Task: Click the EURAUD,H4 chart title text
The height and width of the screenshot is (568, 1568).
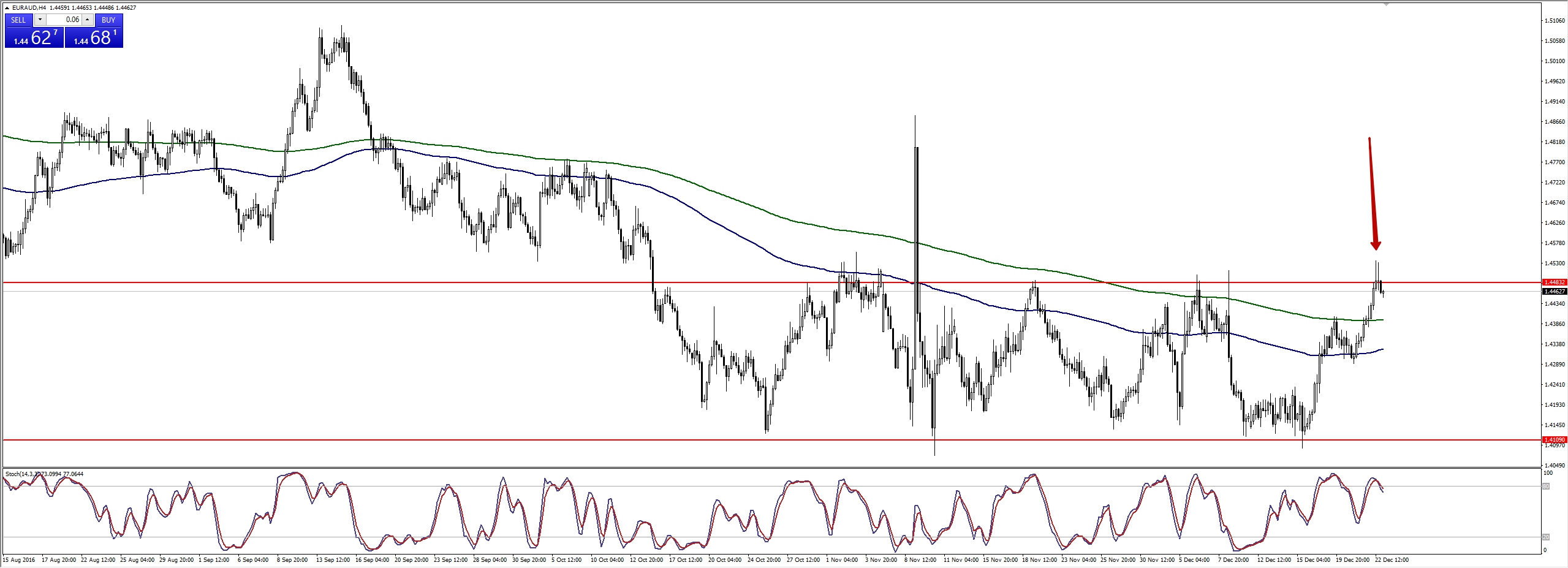Action: [29, 8]
